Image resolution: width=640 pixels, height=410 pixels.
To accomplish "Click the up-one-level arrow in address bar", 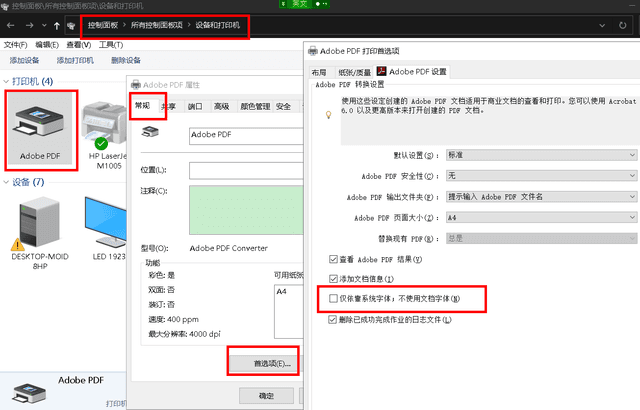I will pyautogui.click(x=56, y=24).
